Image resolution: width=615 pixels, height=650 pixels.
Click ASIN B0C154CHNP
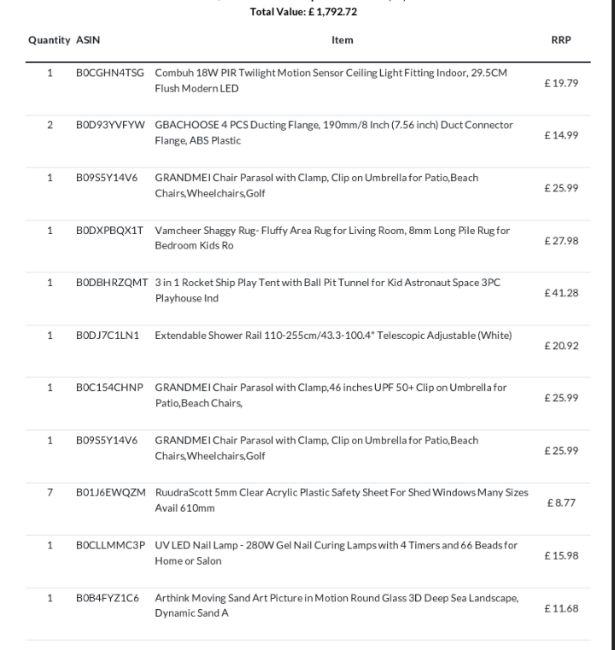coord(109,388)
